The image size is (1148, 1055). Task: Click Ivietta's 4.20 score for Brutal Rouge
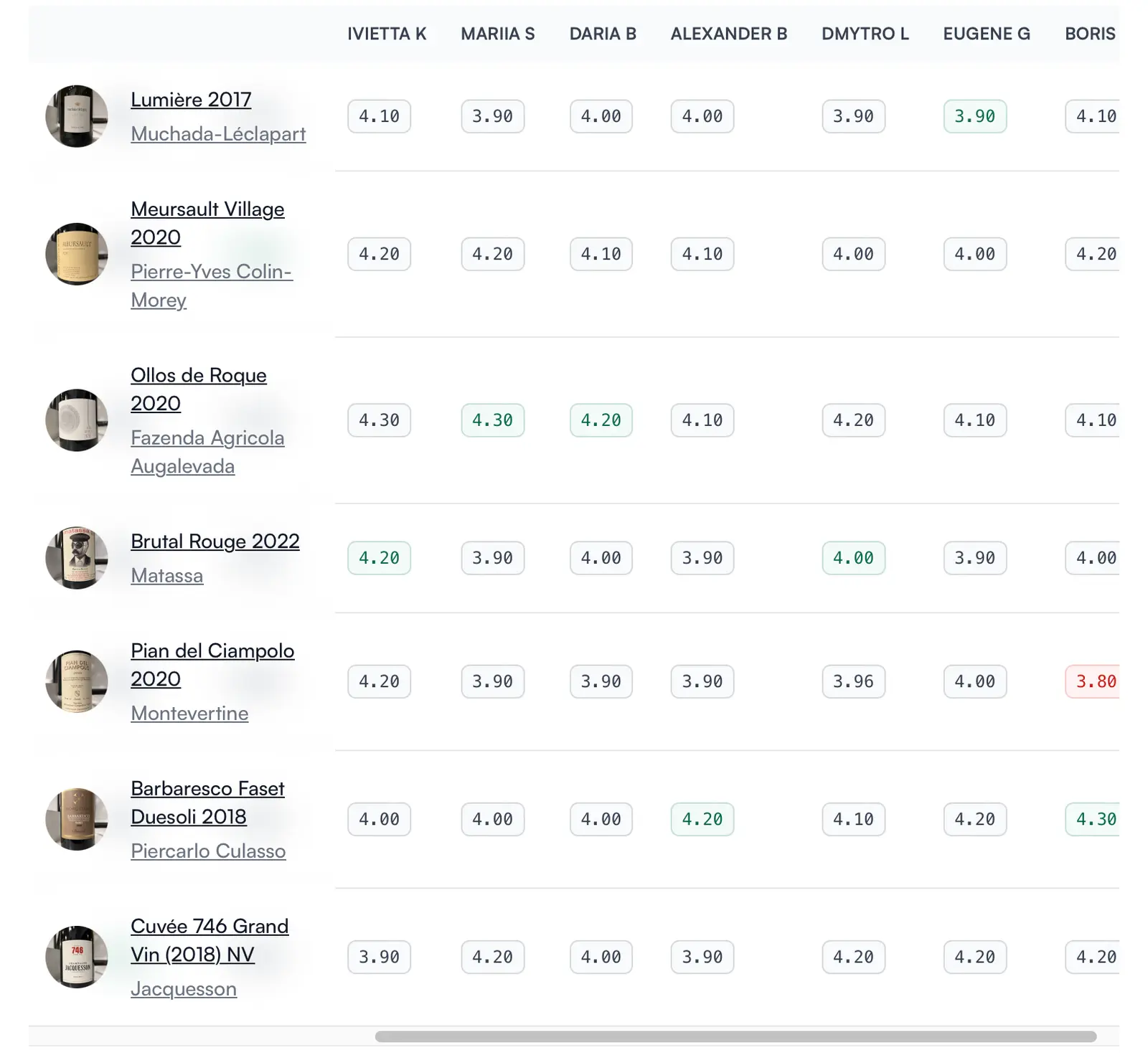click(379, 558)
